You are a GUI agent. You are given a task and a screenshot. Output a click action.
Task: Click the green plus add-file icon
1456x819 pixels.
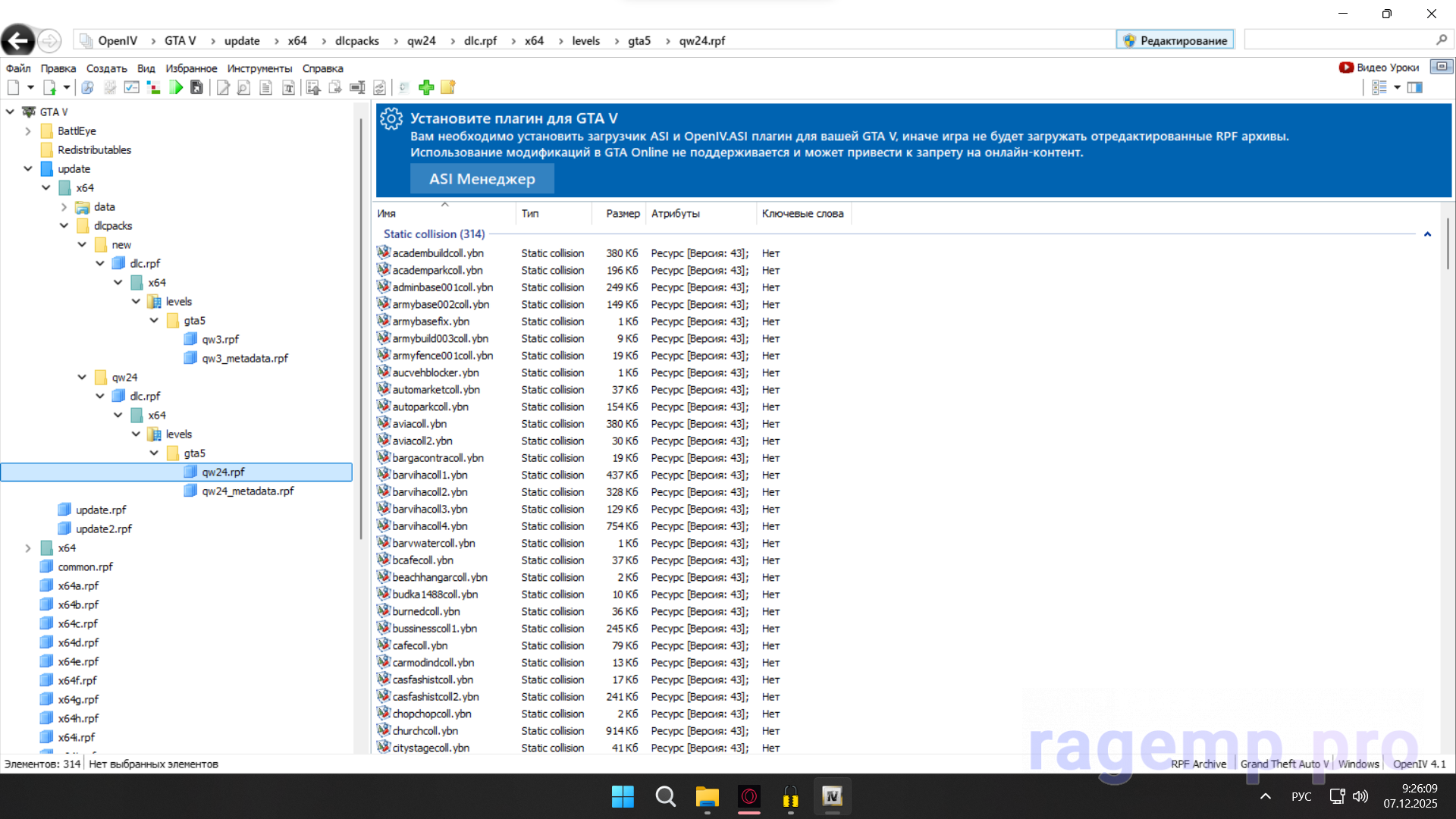tap(426, 88)
